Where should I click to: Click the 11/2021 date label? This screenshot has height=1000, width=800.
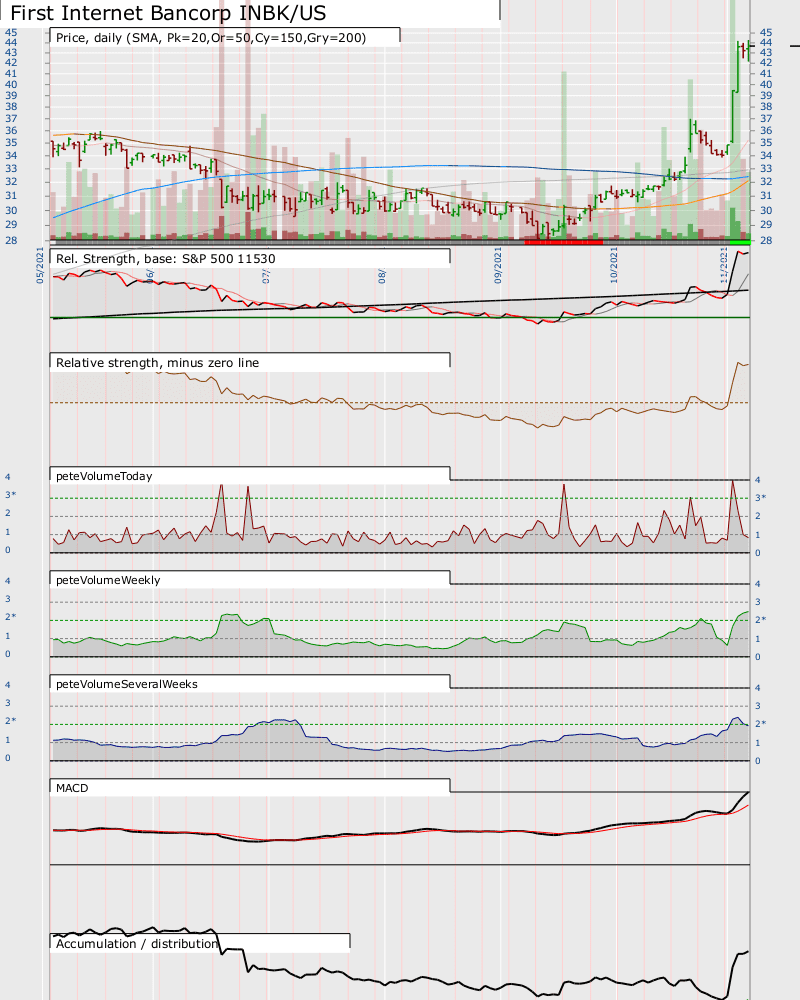click(x=724, y=265)
